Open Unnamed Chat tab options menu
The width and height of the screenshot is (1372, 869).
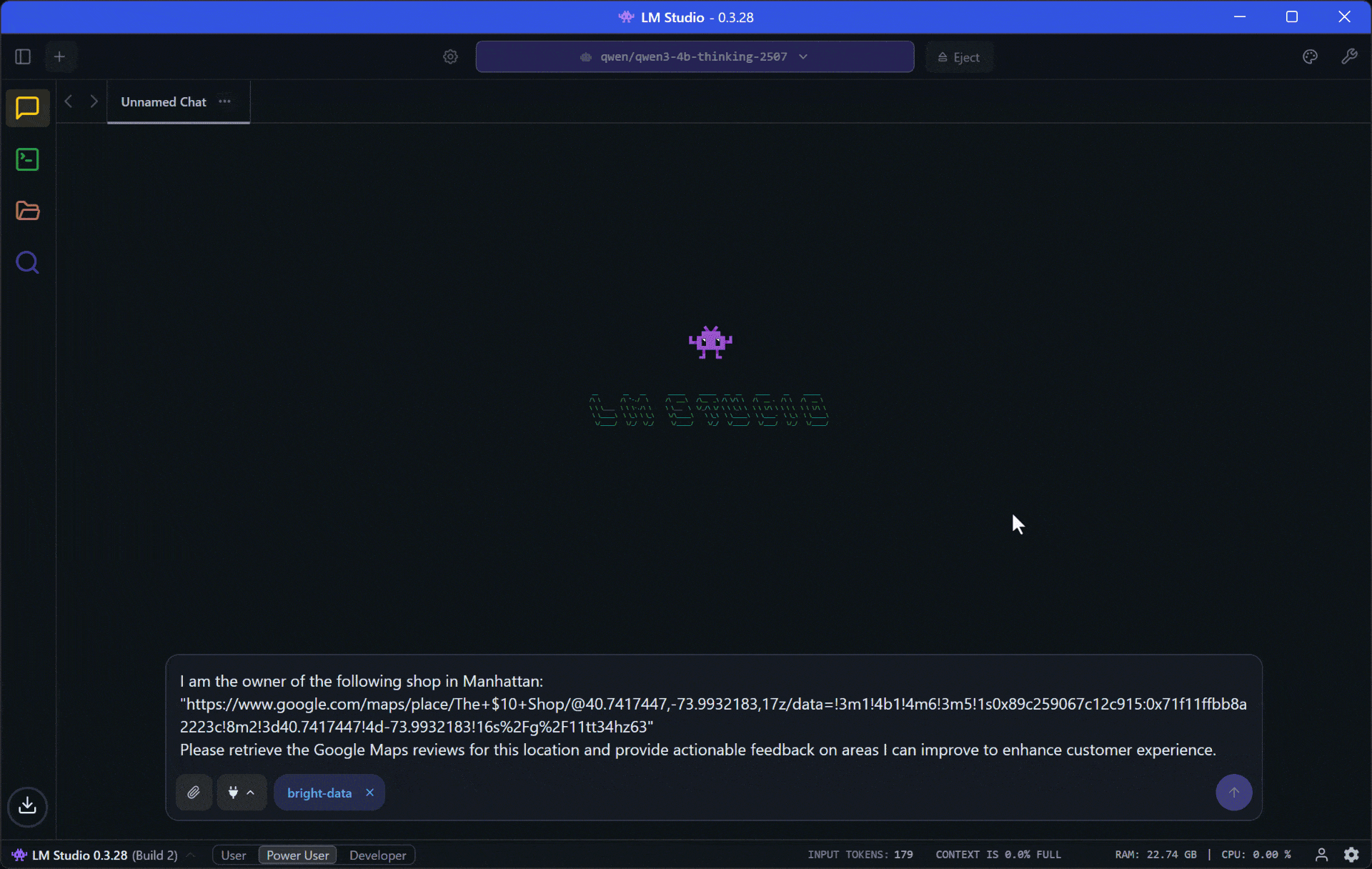click(x=225, y=101)
